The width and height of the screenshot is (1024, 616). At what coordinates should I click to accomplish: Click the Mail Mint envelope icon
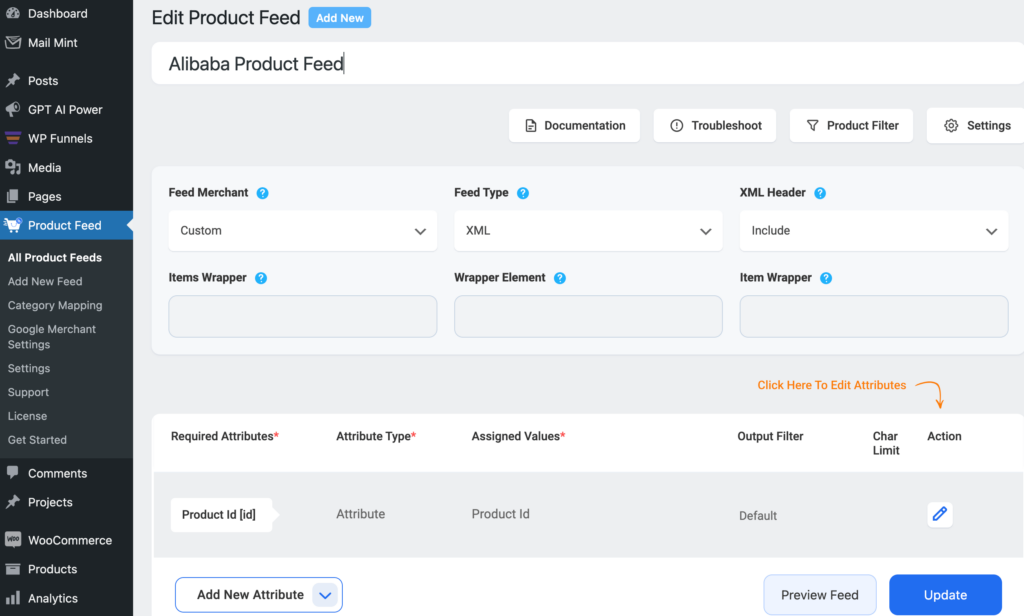tap(12, 42)
